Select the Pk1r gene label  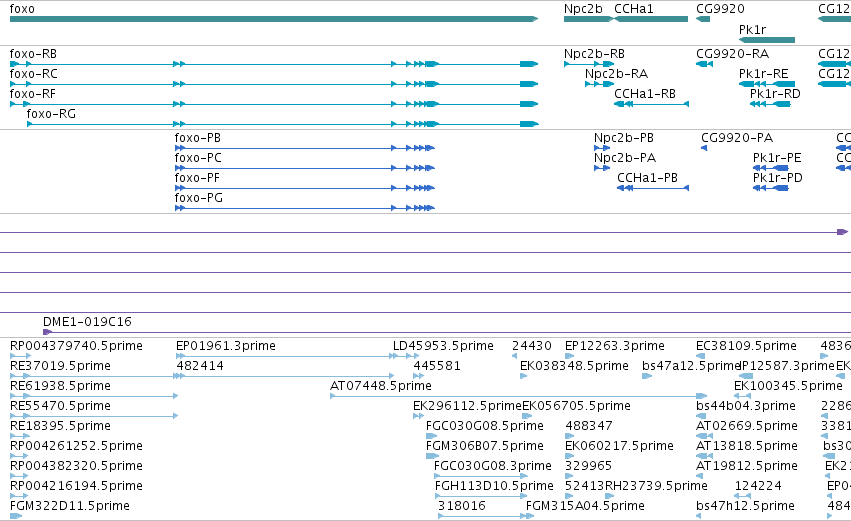752,29
